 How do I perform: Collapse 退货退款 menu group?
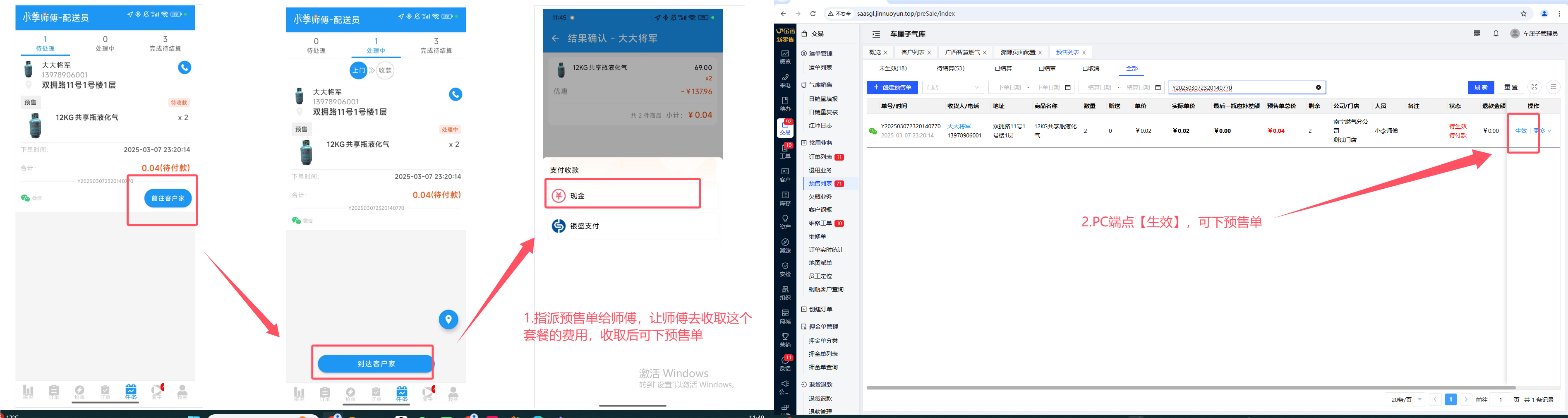click(x=820, y=385)
